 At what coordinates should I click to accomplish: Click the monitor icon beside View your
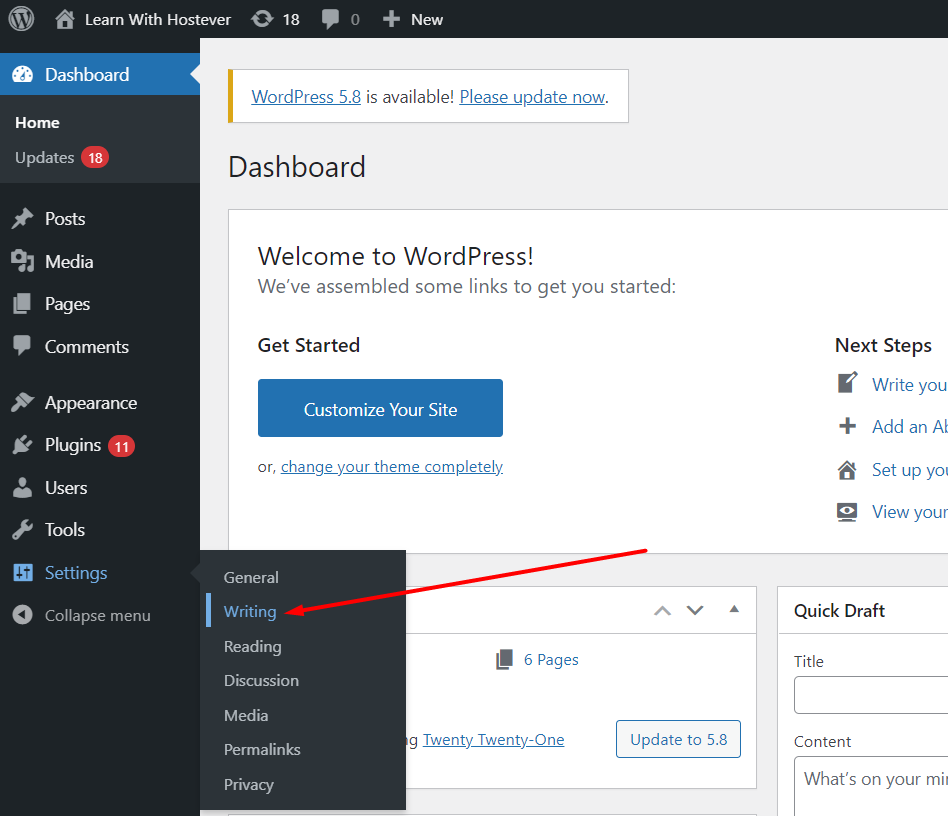847,512
